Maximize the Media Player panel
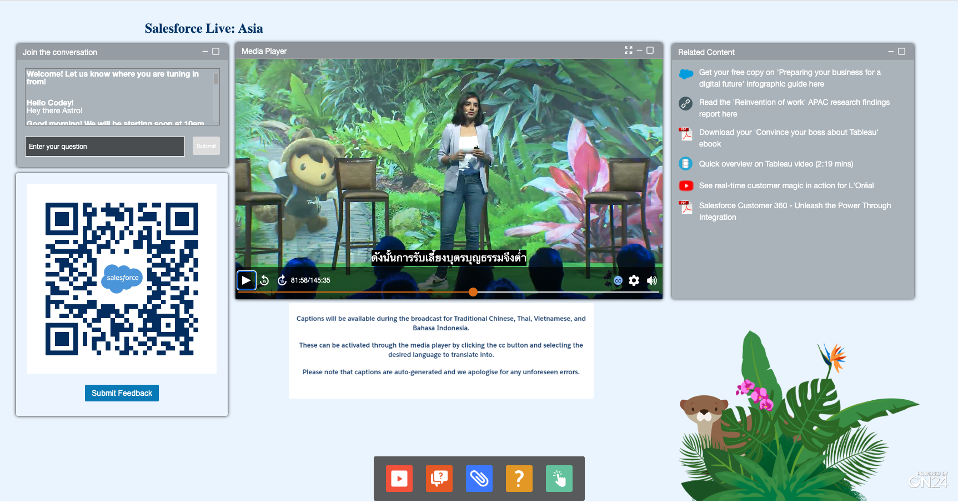Image resolution: width=958 pixels, height=503 pixels. [650, 51]
